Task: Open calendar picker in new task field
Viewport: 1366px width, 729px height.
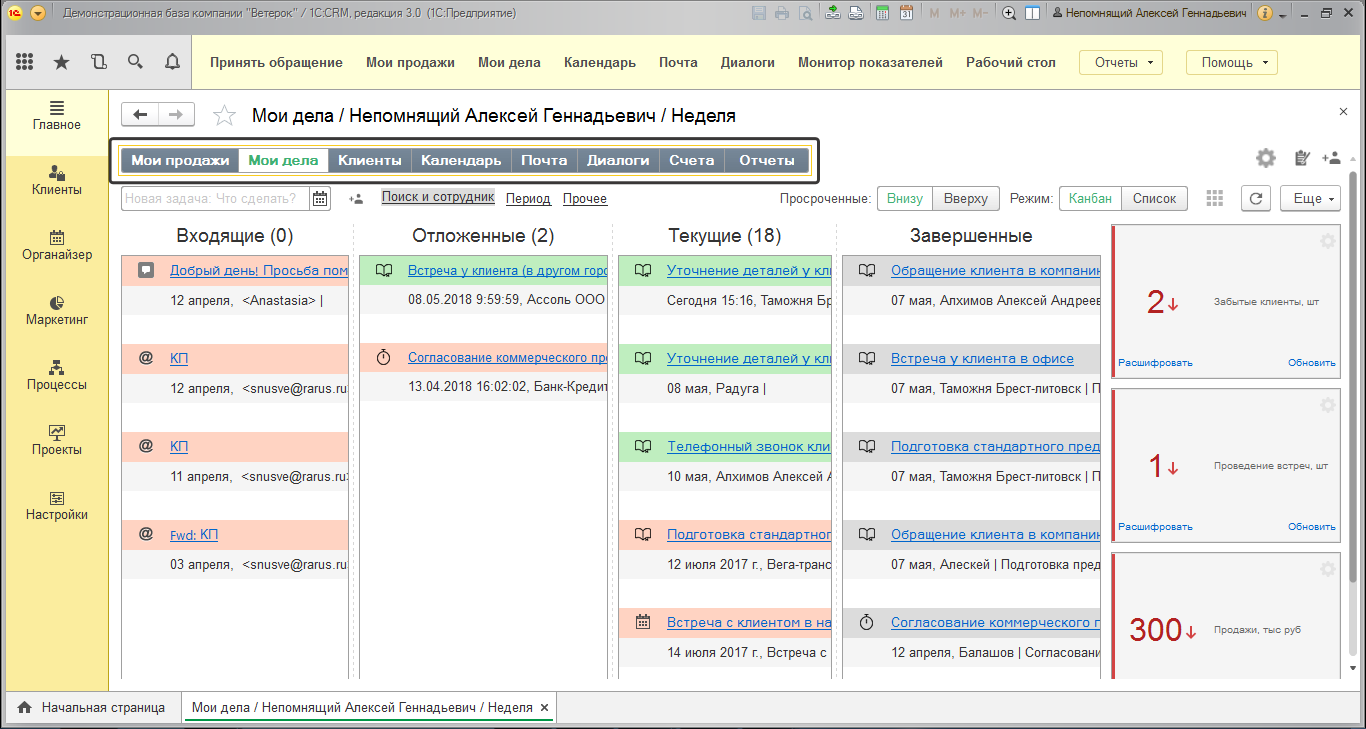Action: 320,198
